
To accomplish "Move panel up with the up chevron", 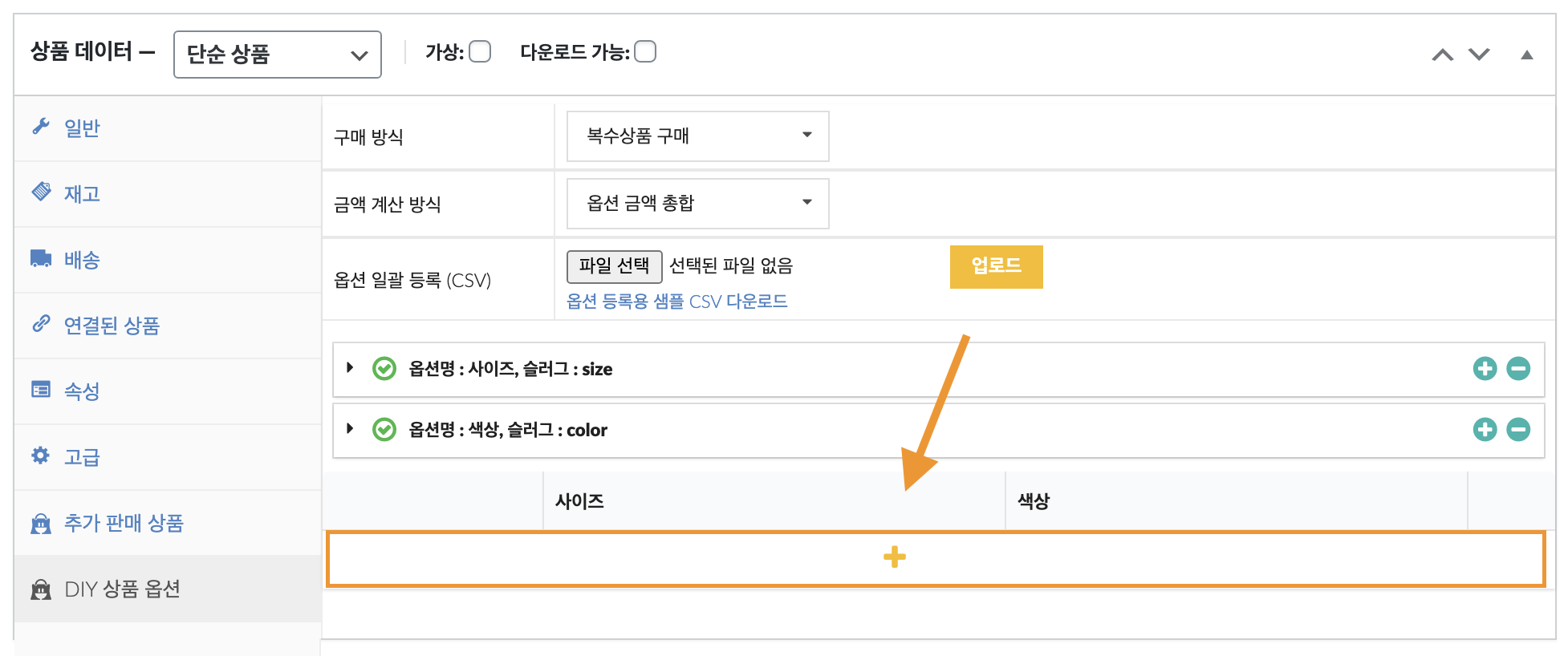I will [x=1442, y=55].
